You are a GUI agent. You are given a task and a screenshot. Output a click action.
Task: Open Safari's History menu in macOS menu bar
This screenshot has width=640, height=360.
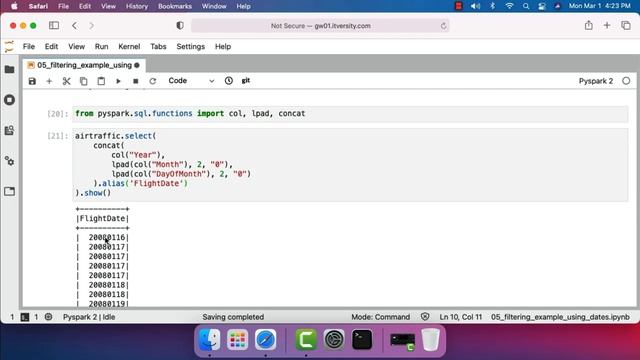coord(137,6)
